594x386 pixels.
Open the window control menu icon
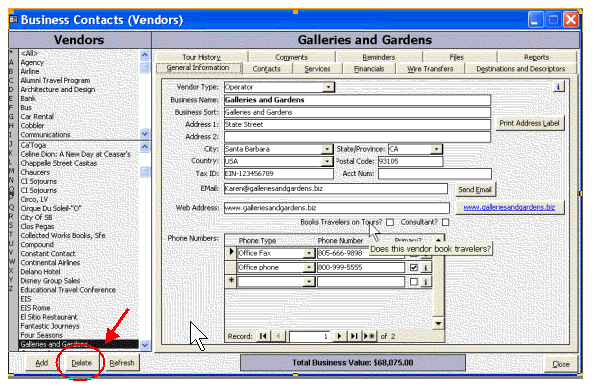coord(13,19)
